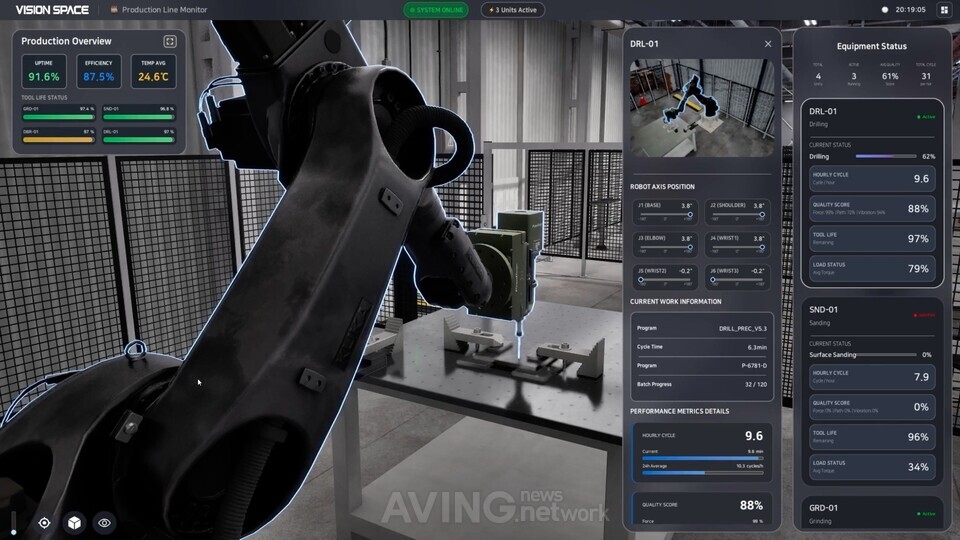
Task: Select the DRL-01 Drilling equipment card
Action: (872, 193)
